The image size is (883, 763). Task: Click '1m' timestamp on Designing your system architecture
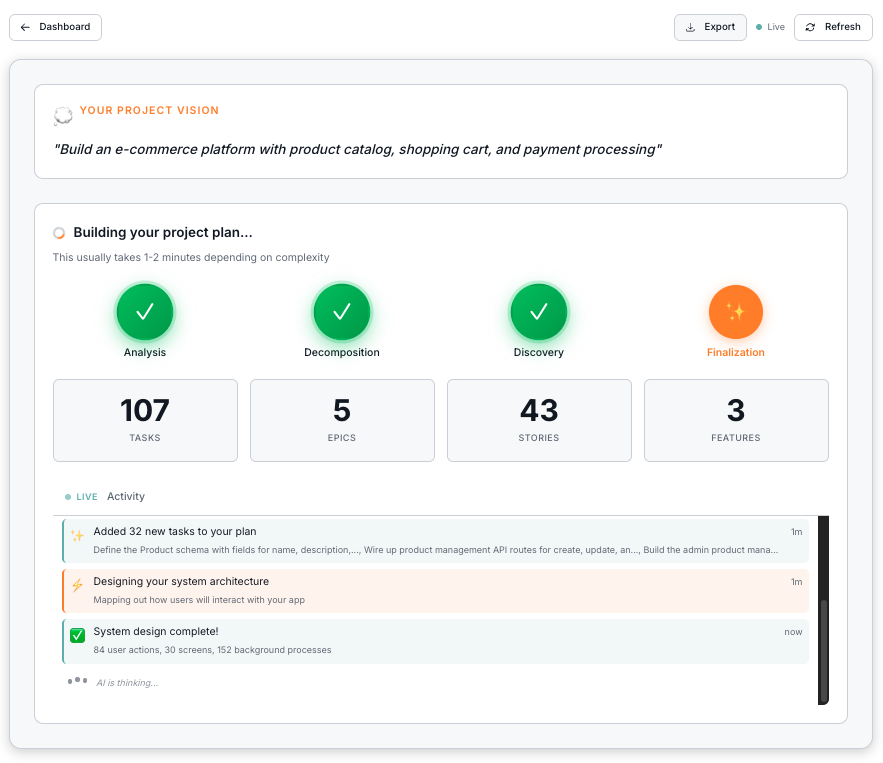click(796, 582)
